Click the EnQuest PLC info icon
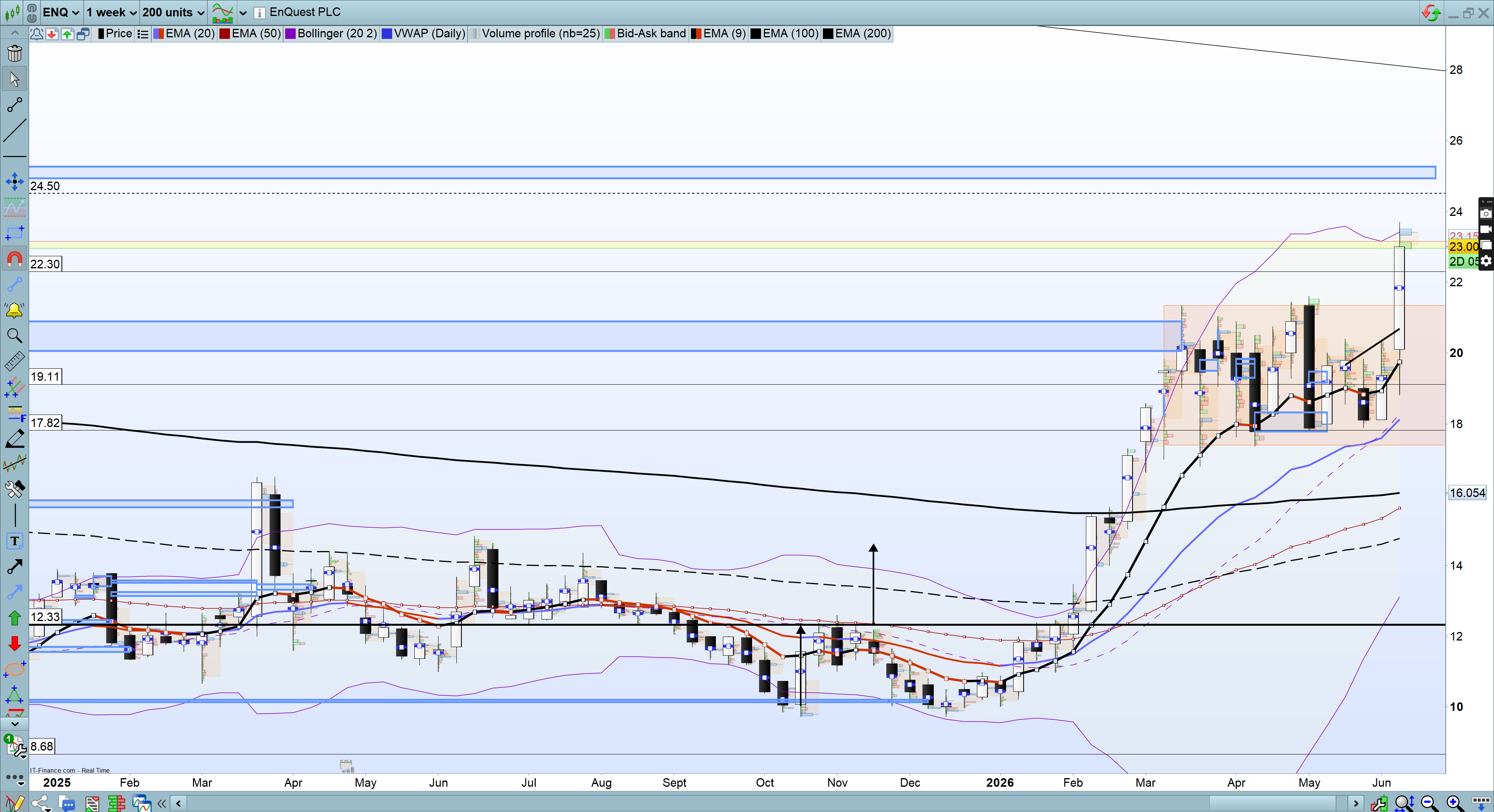1494x812 pixels. [x=259, y=13]
